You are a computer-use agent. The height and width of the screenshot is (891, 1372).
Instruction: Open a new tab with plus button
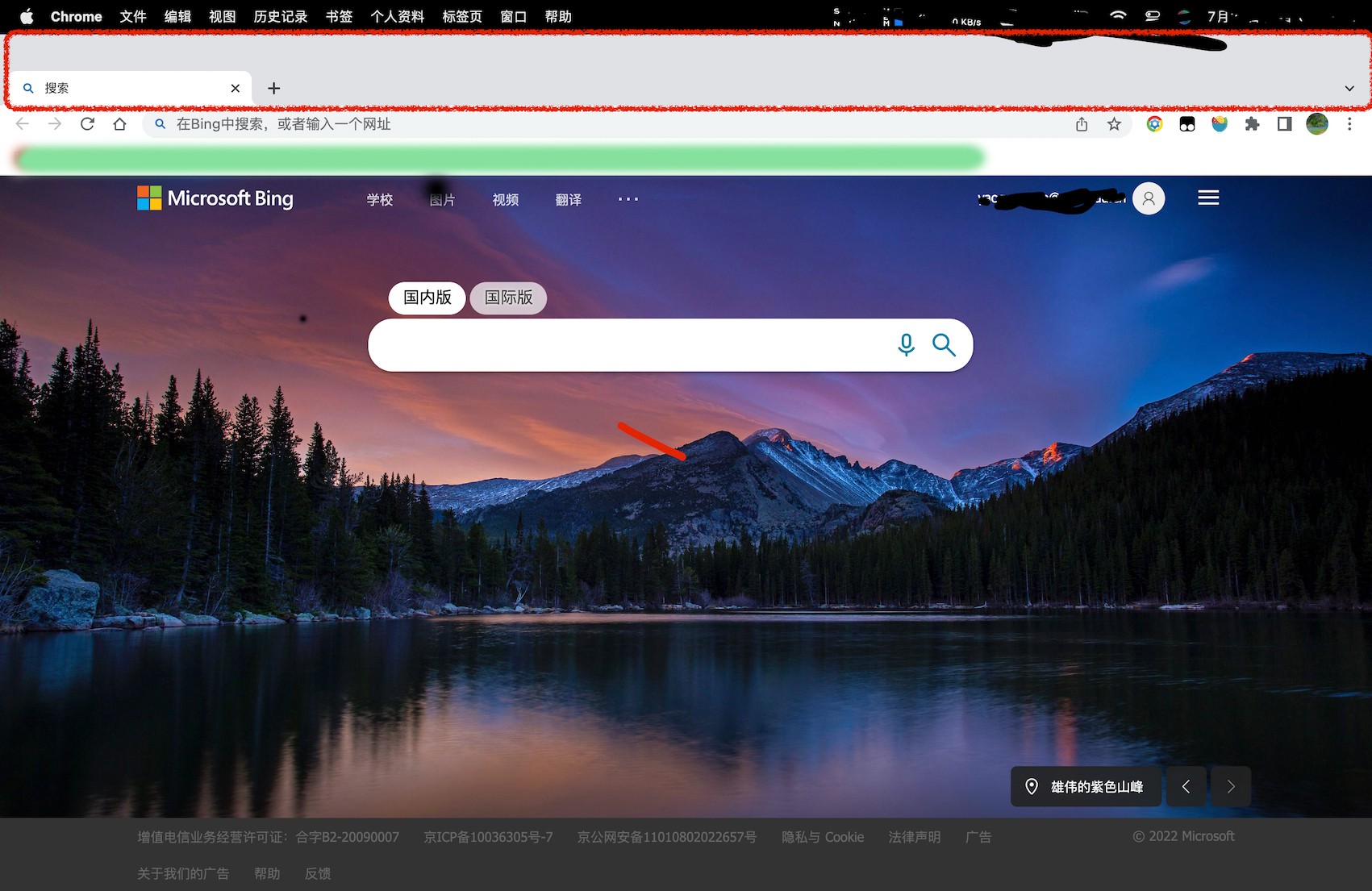click(274, 89)
